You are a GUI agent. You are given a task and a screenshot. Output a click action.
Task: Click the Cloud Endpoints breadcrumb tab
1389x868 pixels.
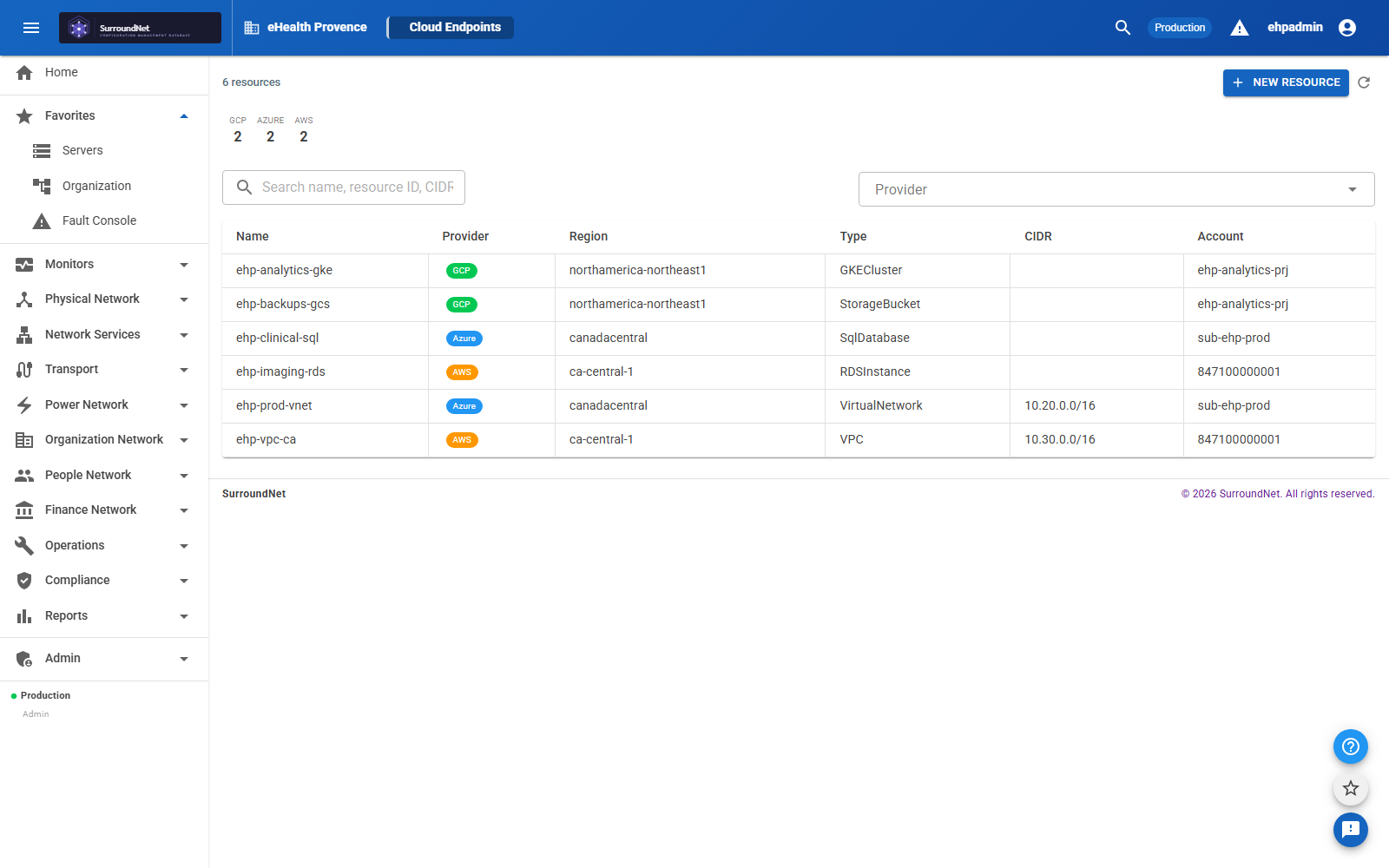451,28
